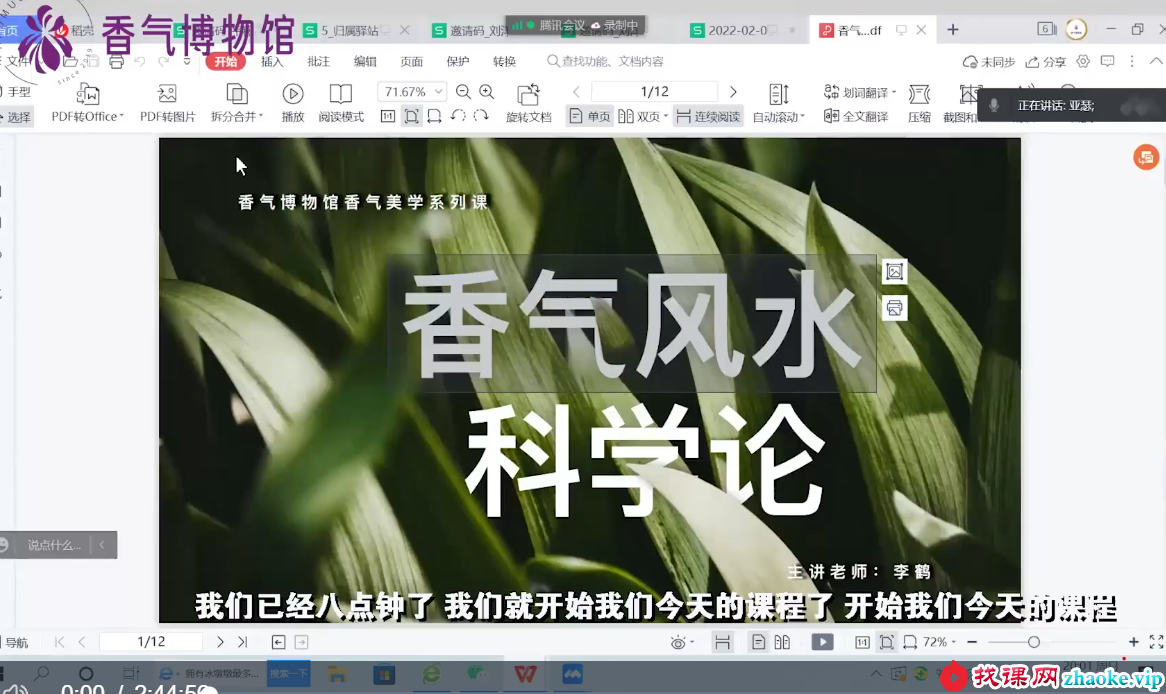1166x694 pixels.
Task: Switch to the 5_归属驿站 document tab
Action: pyautogui.click(x=350, y=30)
